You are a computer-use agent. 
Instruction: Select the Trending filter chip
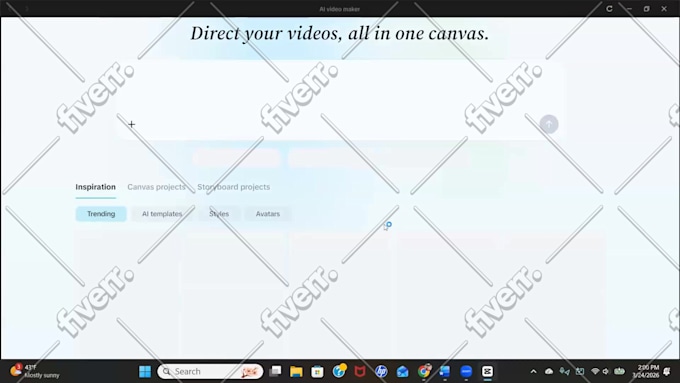101,214
